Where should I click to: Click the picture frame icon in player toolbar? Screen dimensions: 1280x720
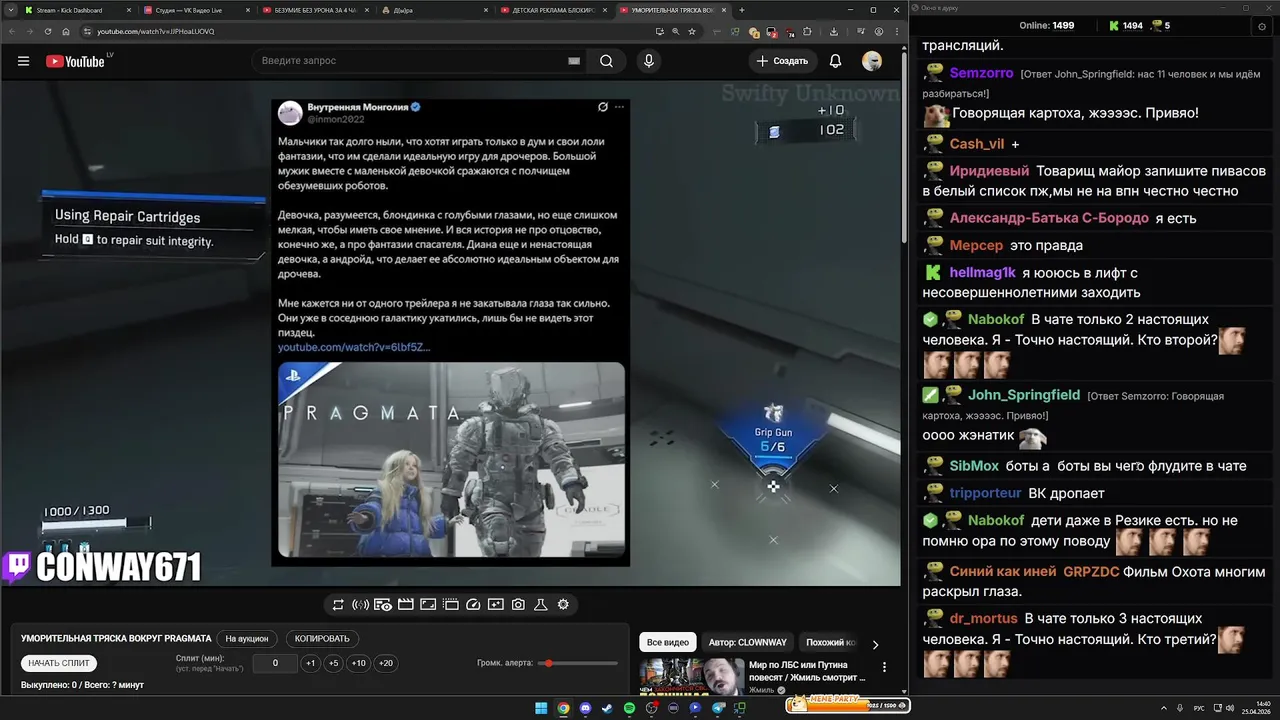[428, 604]
